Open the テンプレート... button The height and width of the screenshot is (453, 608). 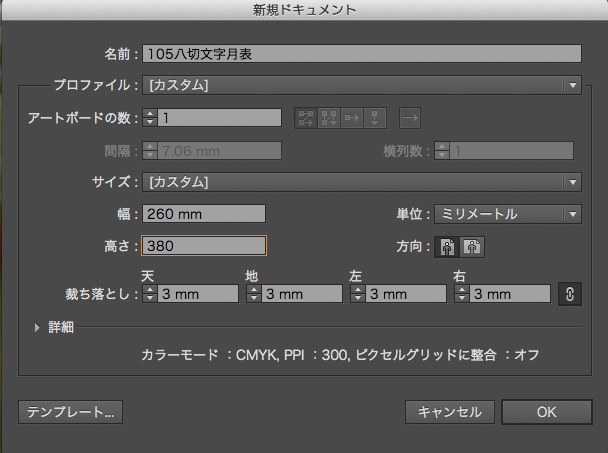pyautogui.click(x=71, y=412)
